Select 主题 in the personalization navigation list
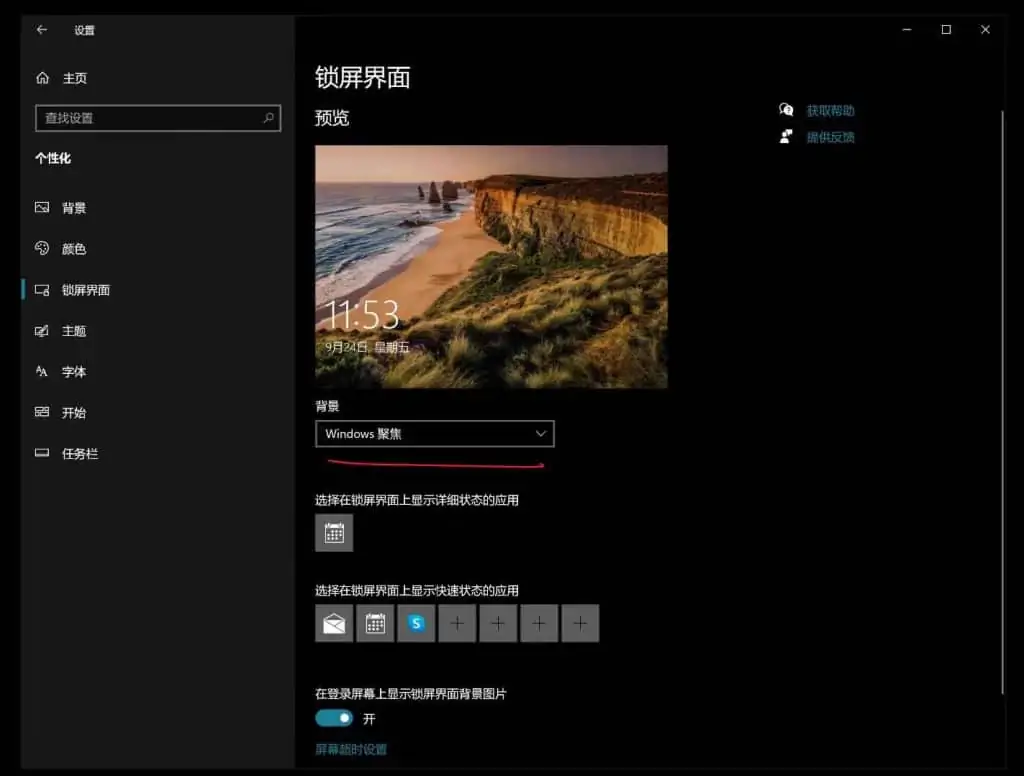 point(40,330)
